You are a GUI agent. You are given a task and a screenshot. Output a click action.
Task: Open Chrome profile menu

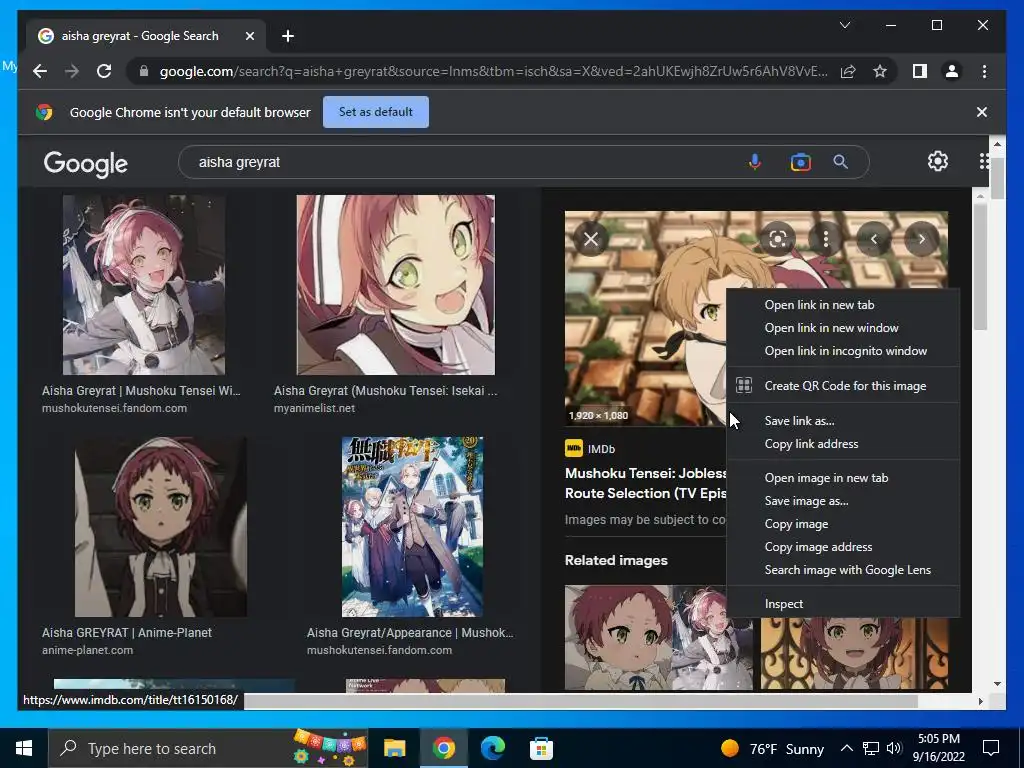[952, 71]
